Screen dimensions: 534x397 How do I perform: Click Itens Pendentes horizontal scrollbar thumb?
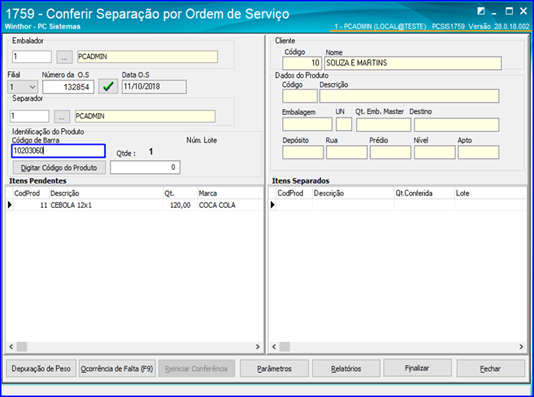tap(22, 347)
